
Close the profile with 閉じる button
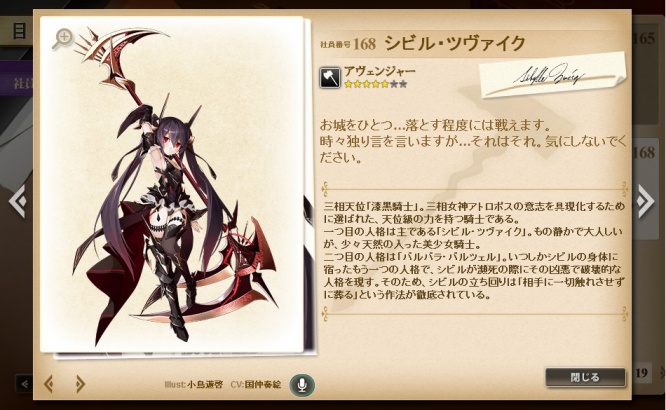585,377
